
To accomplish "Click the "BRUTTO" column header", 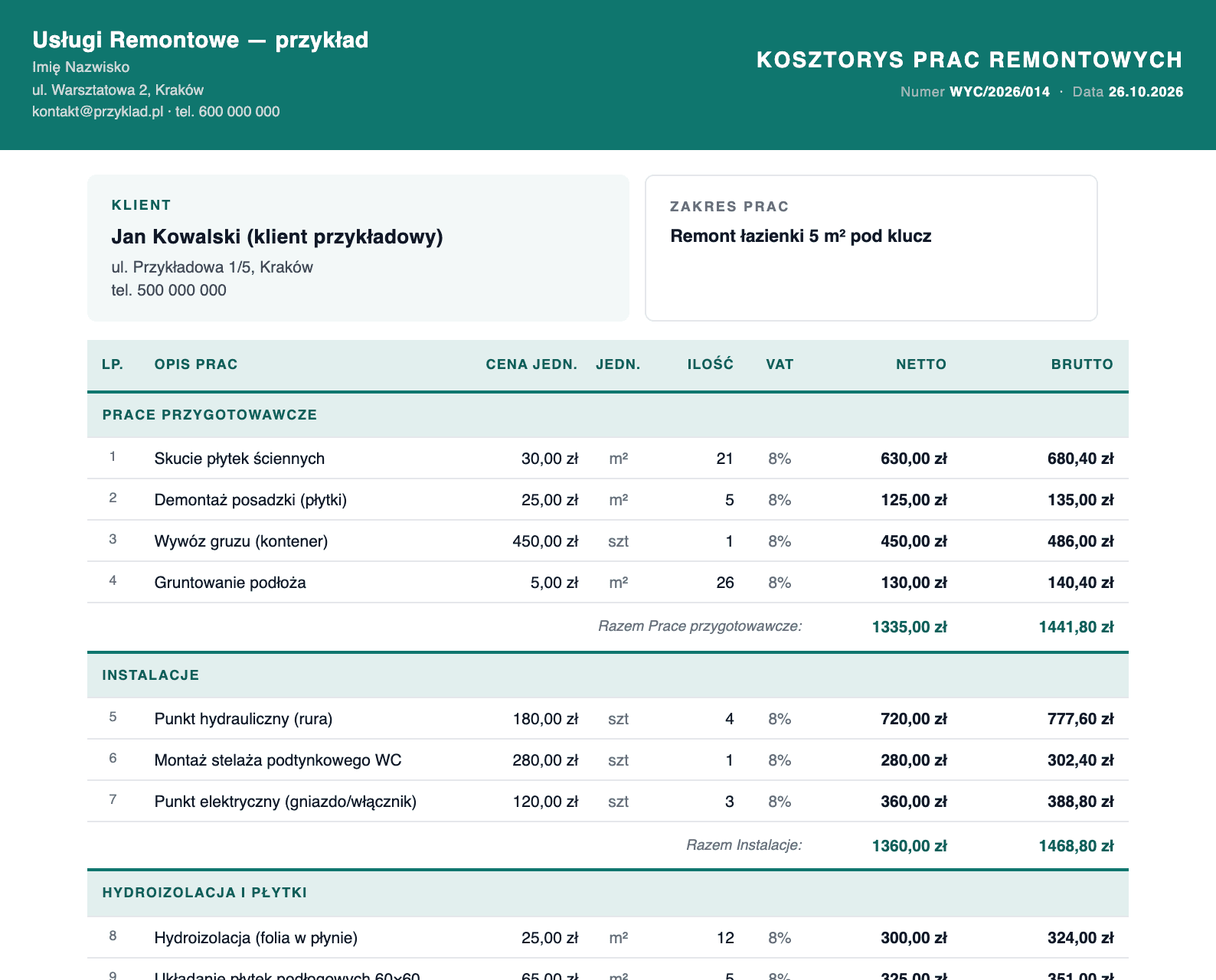I will [1082, 364].
